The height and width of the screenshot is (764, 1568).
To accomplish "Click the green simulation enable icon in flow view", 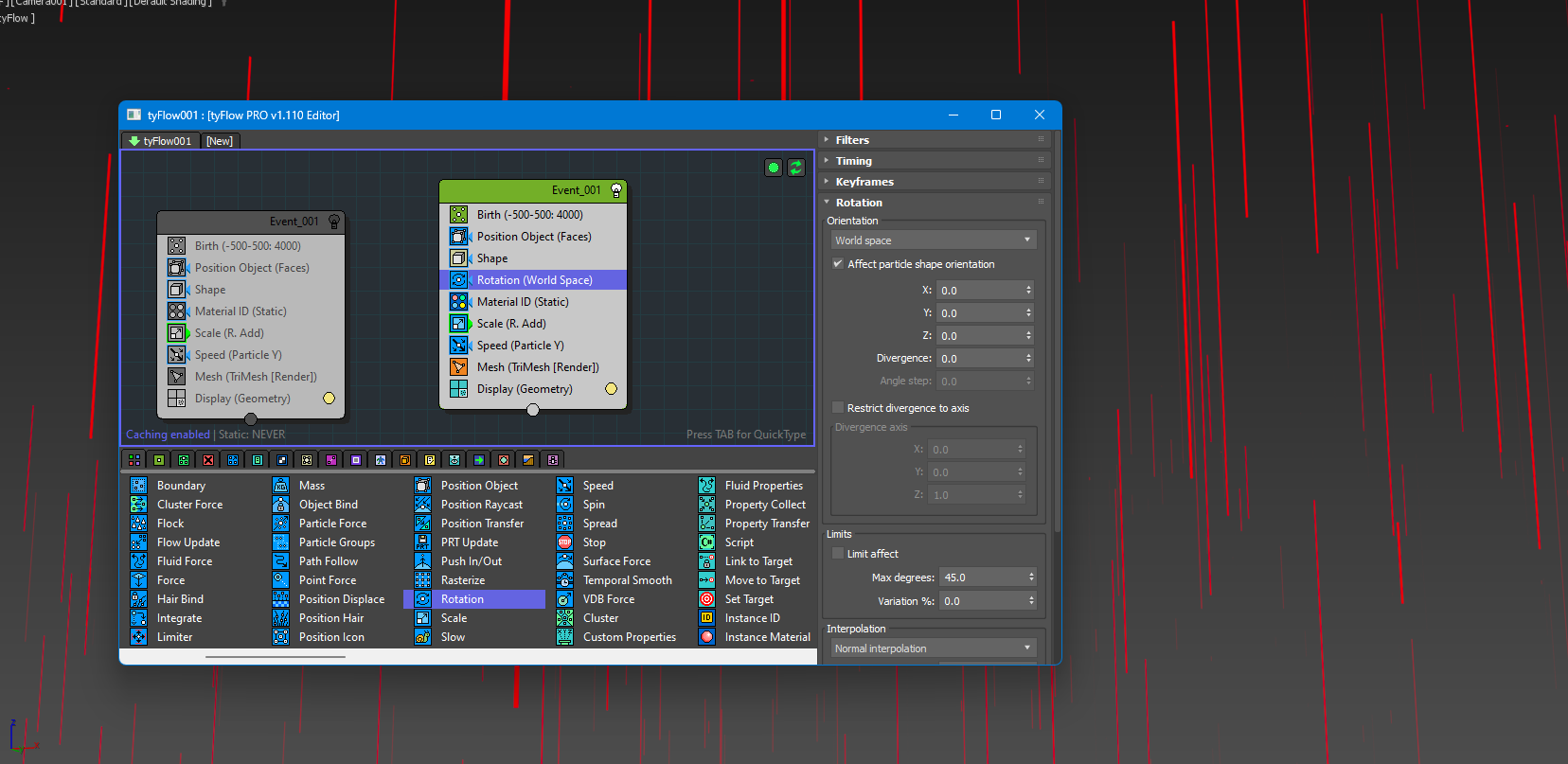I will [774, 168].
